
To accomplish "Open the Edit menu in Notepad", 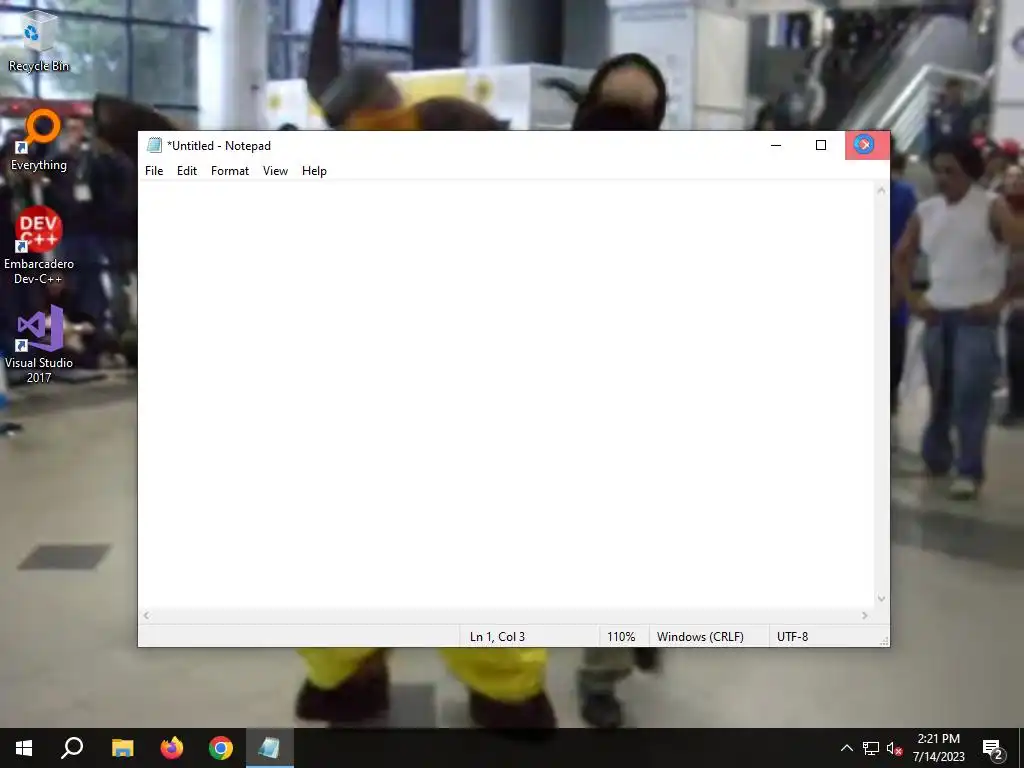I will point(187,170).
